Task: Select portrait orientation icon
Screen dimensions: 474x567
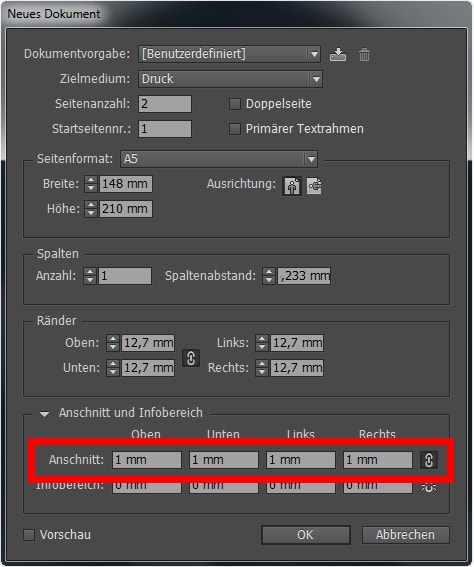Action: click(x=292, y=186)
